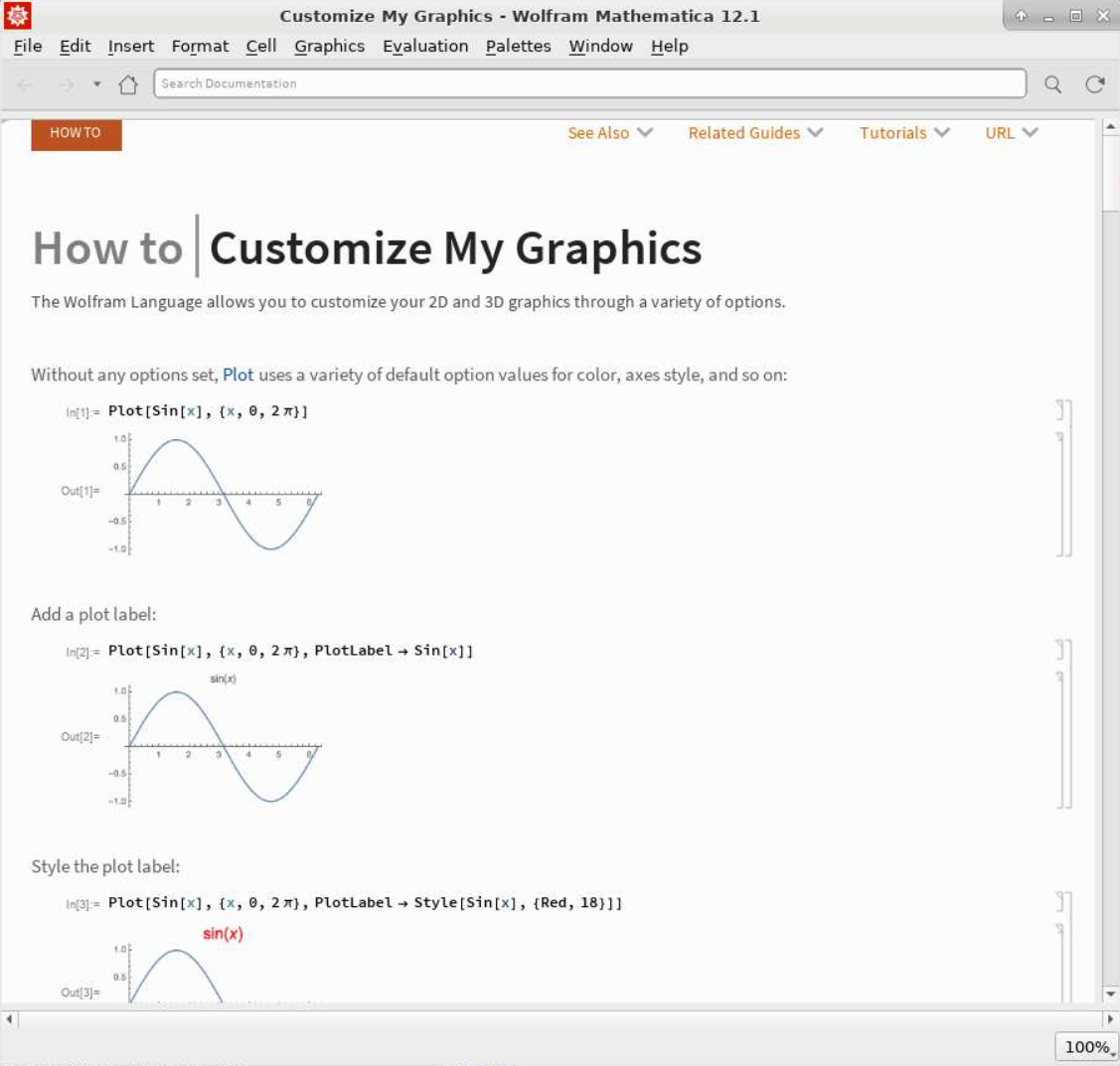The height and width of the screenshot is (1066, 1120).
Task: Open the 100% magnification menu
Action: tap(1086, 1046)
